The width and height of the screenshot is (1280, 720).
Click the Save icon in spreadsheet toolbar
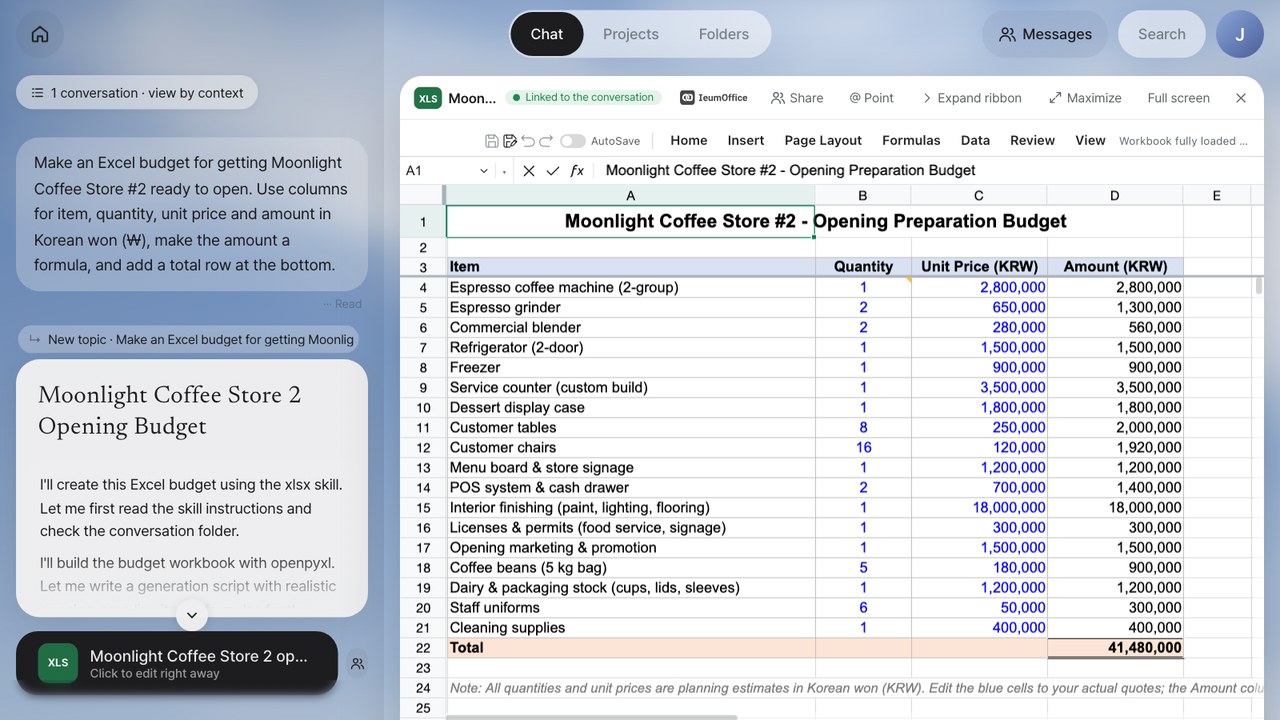(x=491, y=141)
